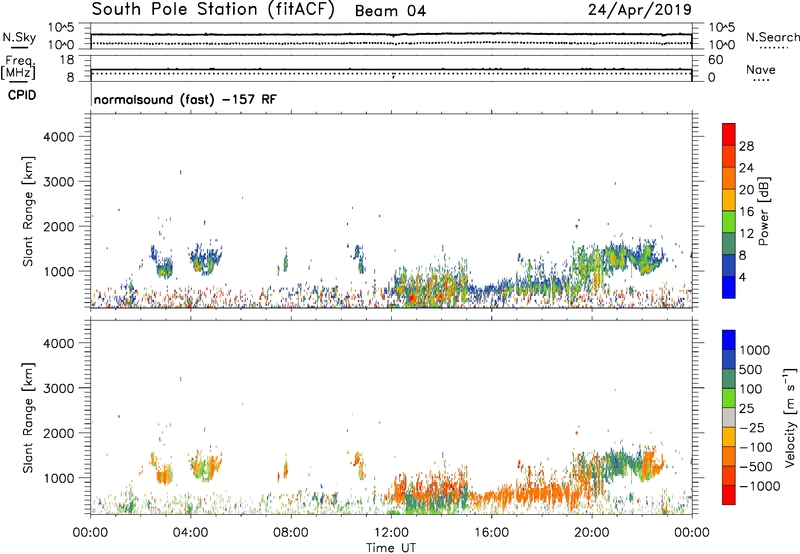The width and height of the screenshot is (800, 554).
Task: Click the title 'South Pole Station (fitACF)'
Action: point(213,10)
